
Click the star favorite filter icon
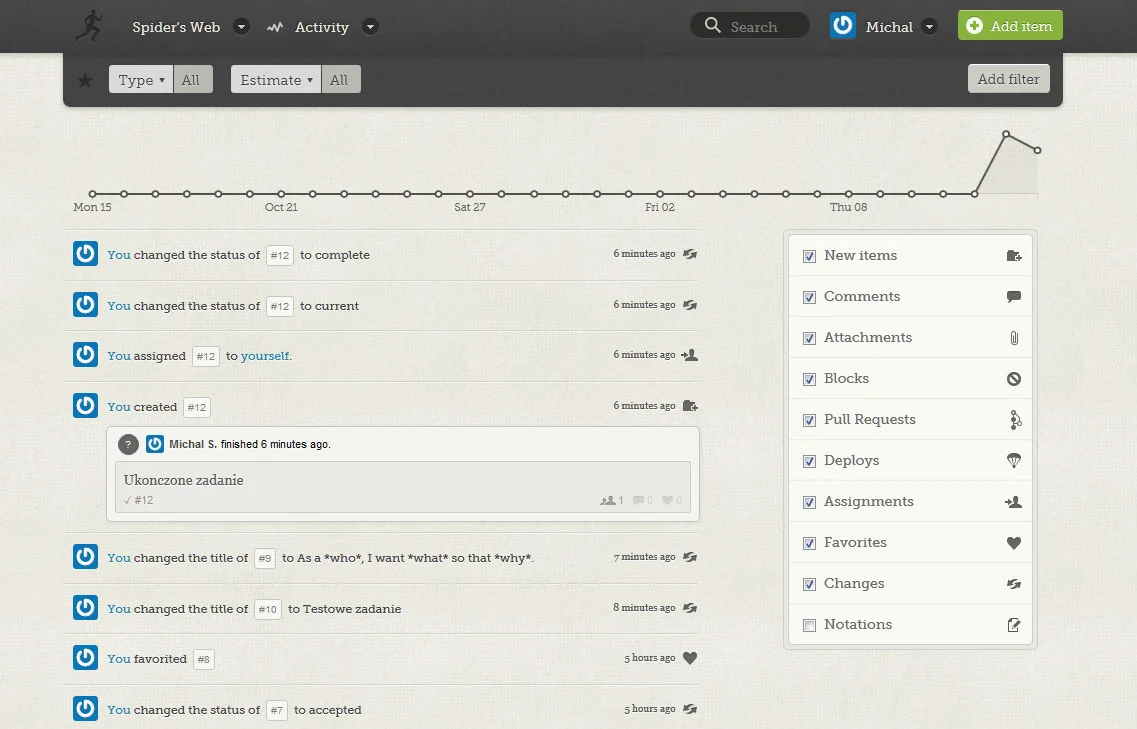click(86, 80)
